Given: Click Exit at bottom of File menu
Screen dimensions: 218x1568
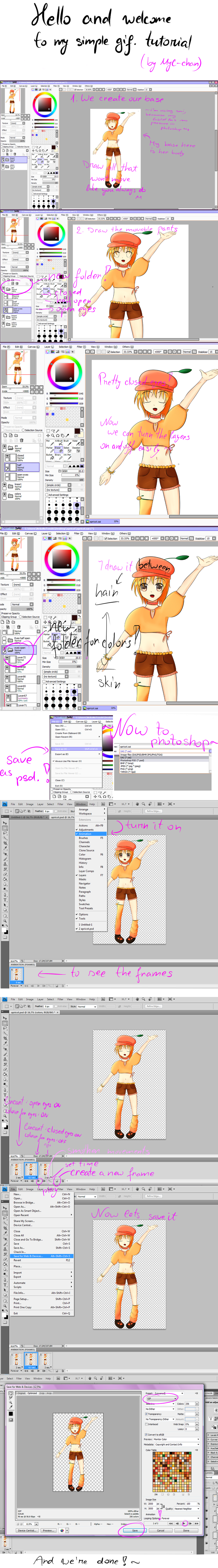Looking at the screenshot, I should pyautogui.click(x=41, y=1314).
